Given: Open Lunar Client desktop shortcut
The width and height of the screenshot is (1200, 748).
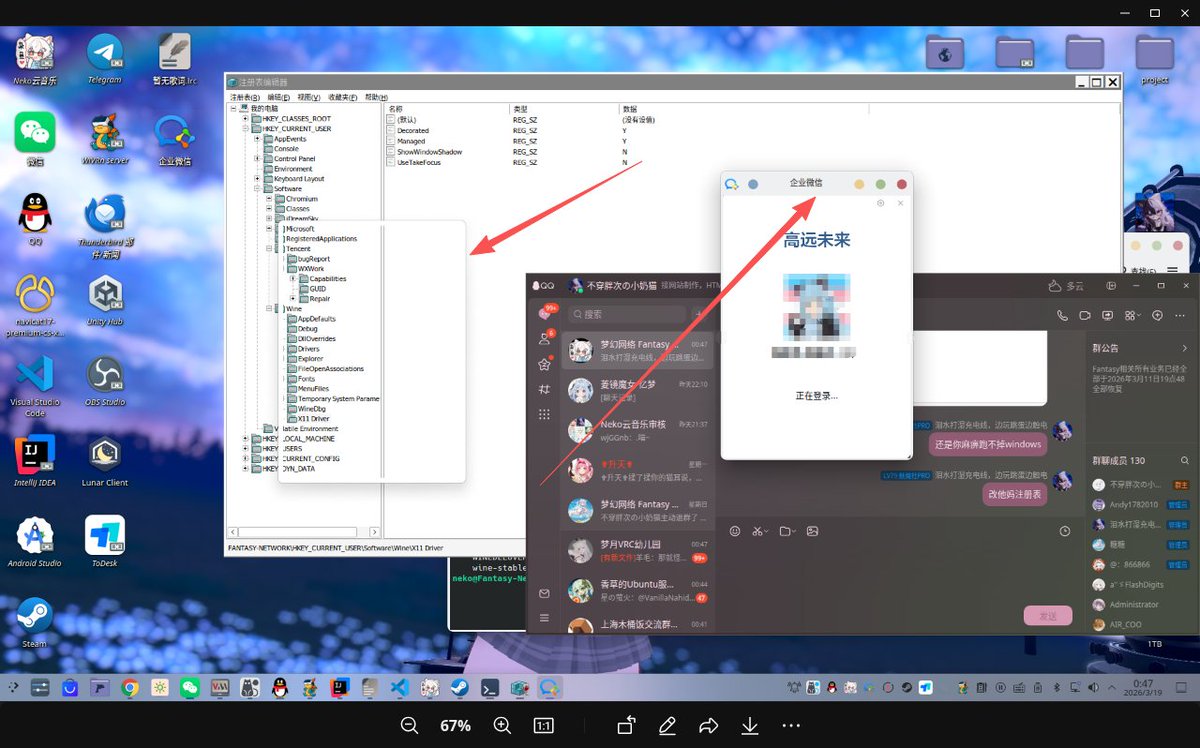Looking at the screenshot, I should coord(105,460).
